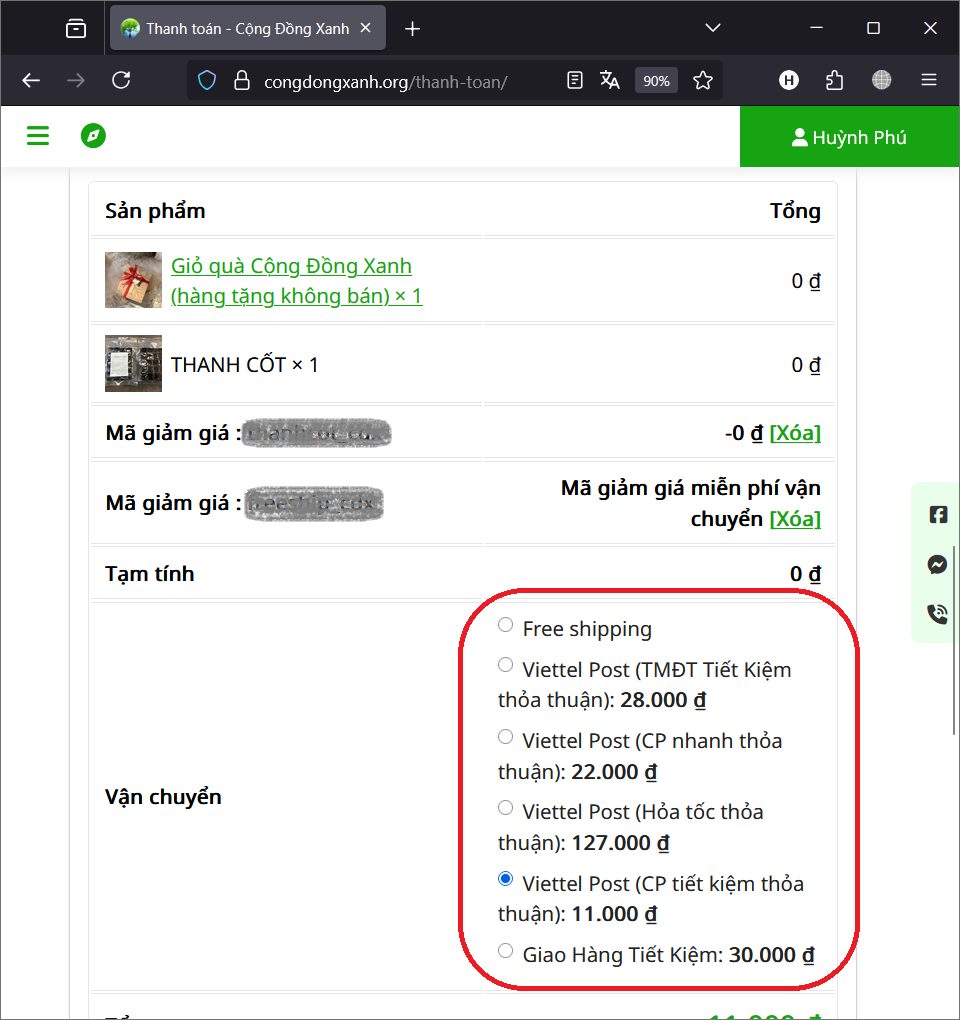Go back to the previous page

[x=31, y=80]
